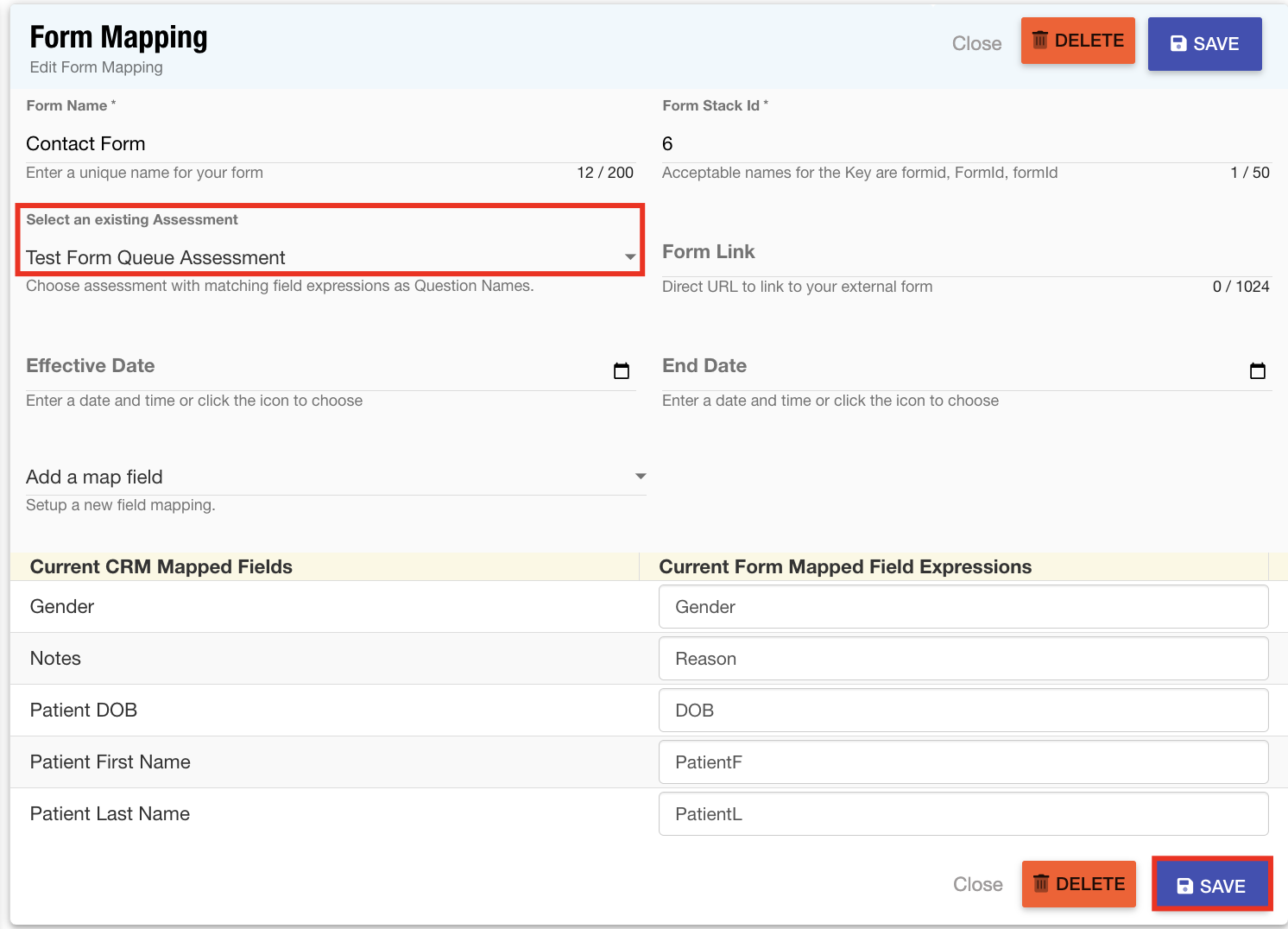
Task: Click the dropdown arrow beside Test Form Queue Assessment
Action: point(630,257)
